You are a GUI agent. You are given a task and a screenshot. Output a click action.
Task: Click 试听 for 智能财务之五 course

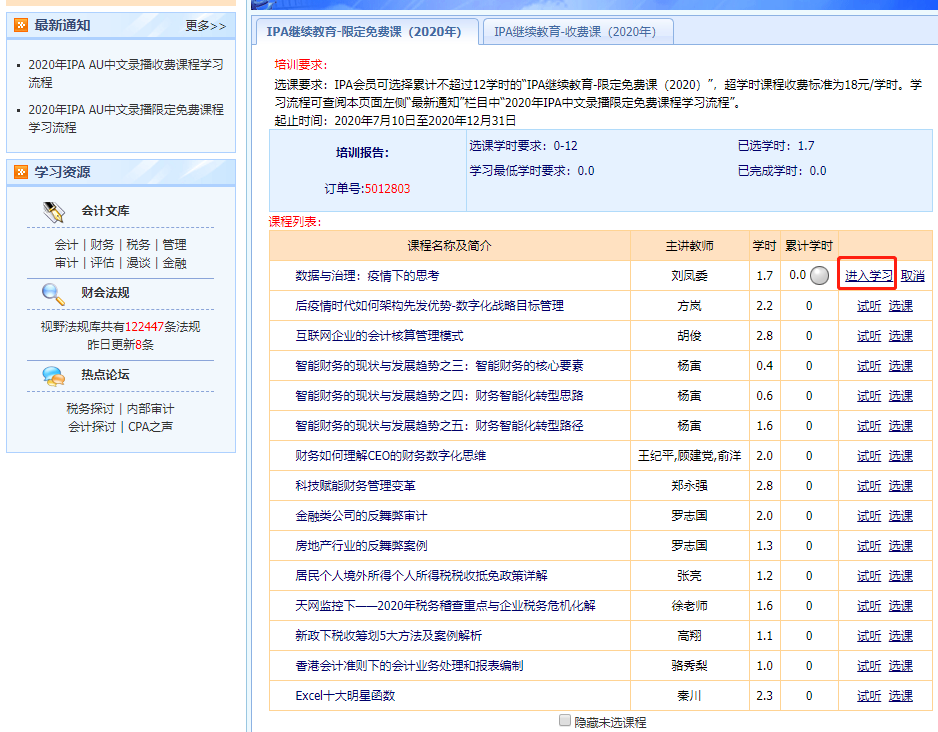tap(869, 426)
